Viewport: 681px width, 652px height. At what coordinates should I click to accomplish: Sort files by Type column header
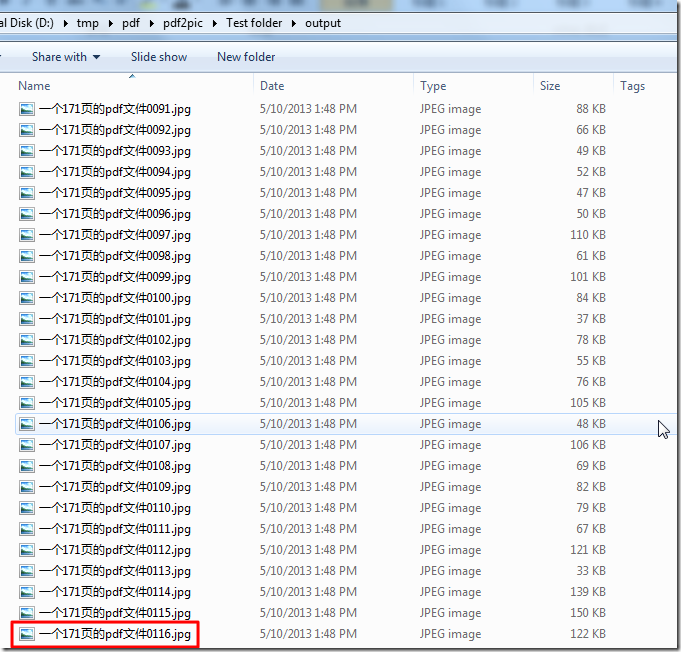(433, 86)
